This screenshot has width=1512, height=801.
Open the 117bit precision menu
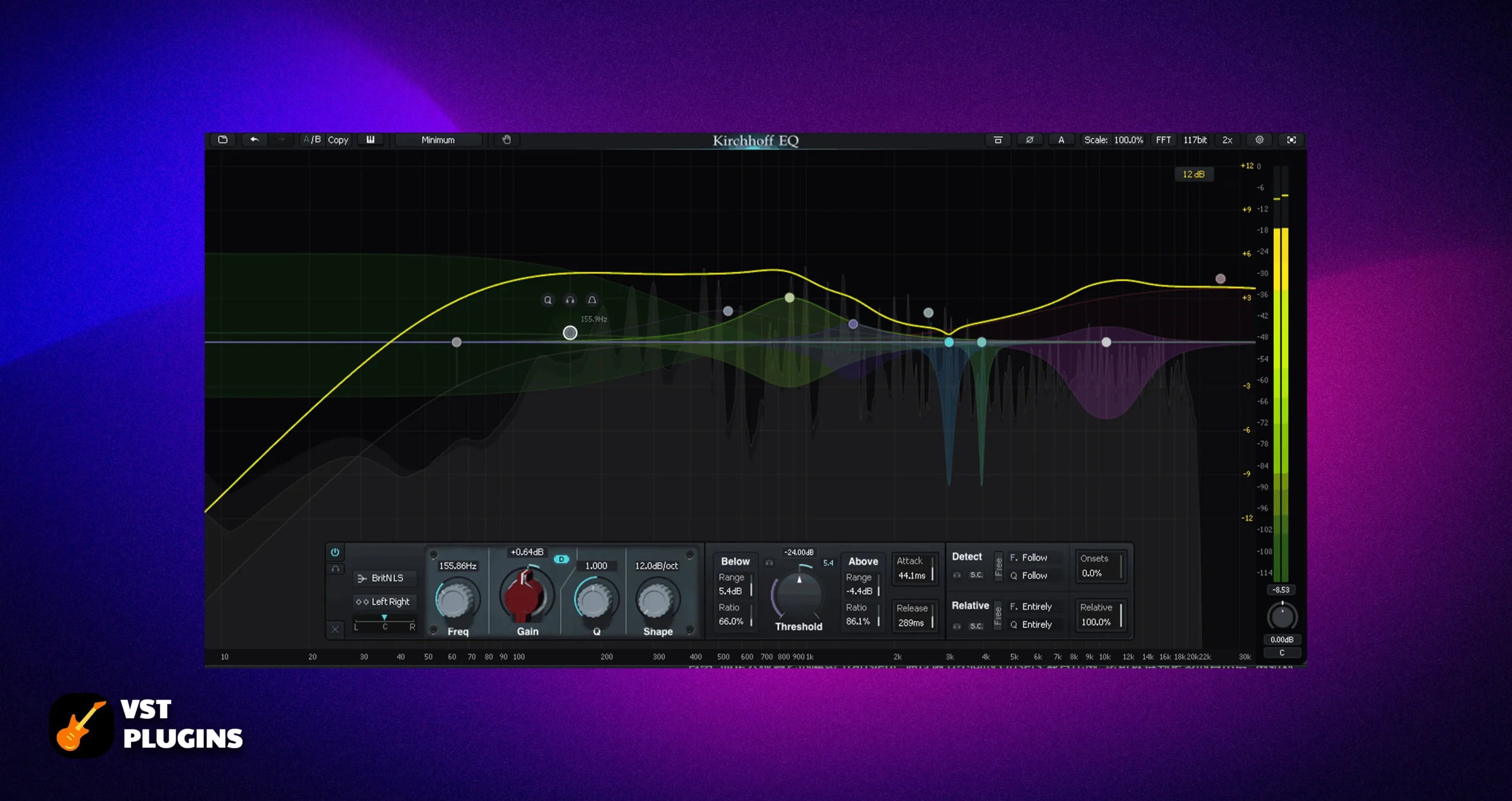1195,140
